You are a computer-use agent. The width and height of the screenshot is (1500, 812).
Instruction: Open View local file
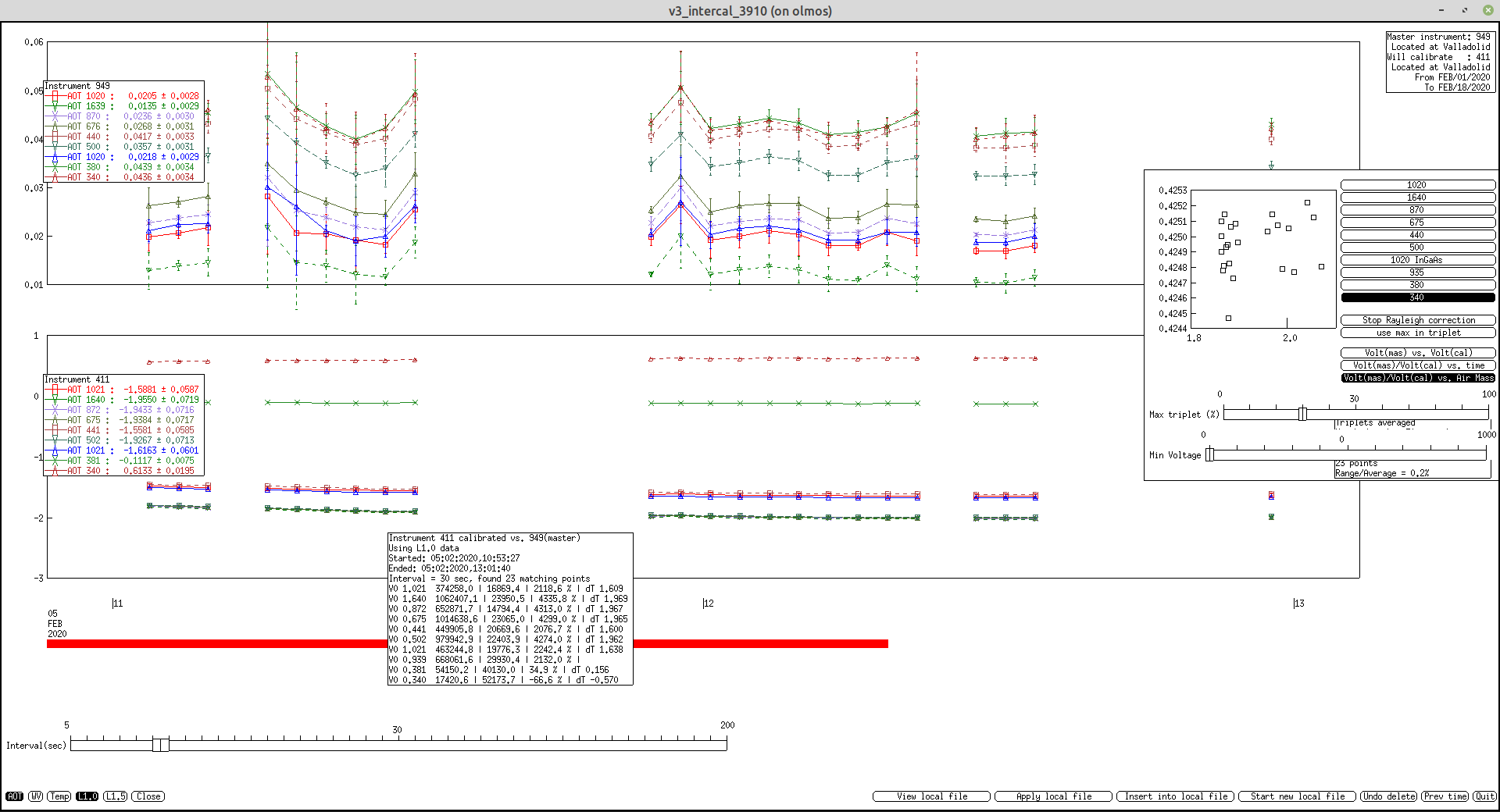point(931,796)
